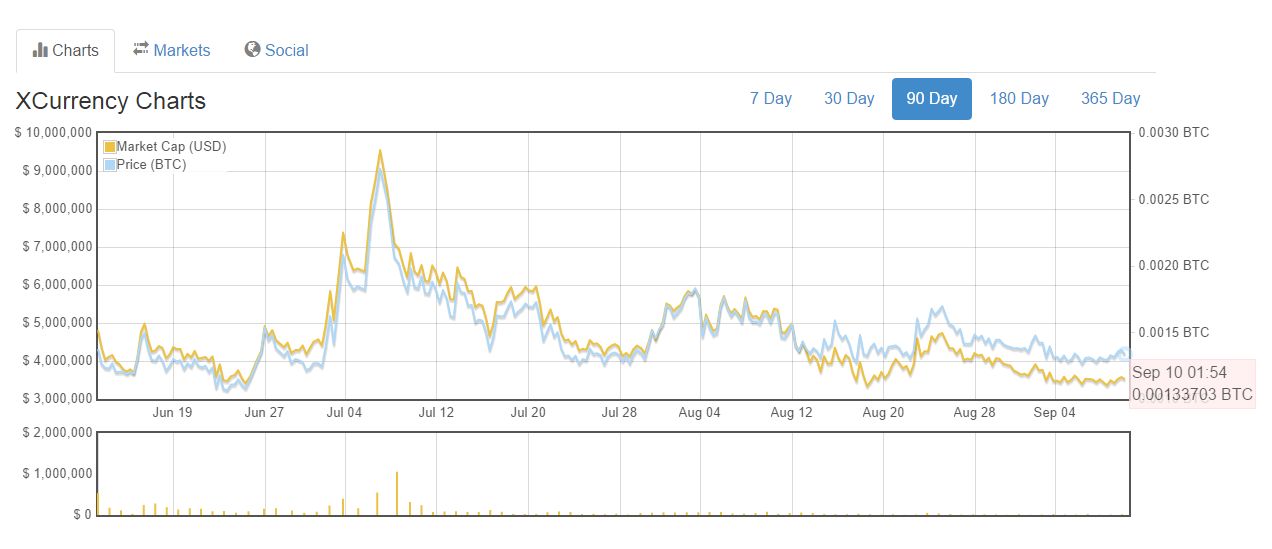This screenshot has width=1272, height=549.
Task: Switch to the Social tab
Action: pos(277,50)
